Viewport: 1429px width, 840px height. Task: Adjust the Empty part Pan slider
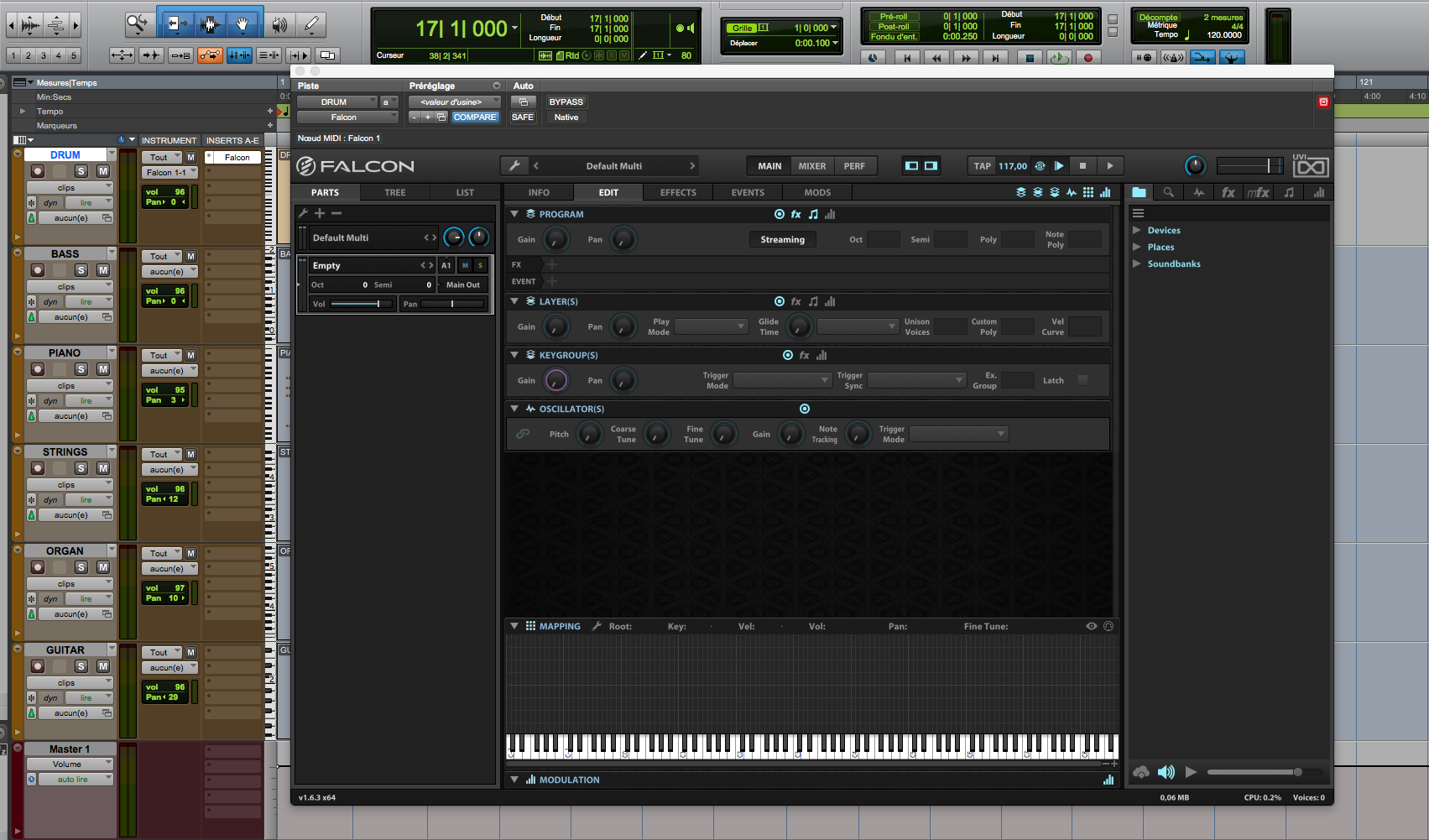tap(452, 304)
